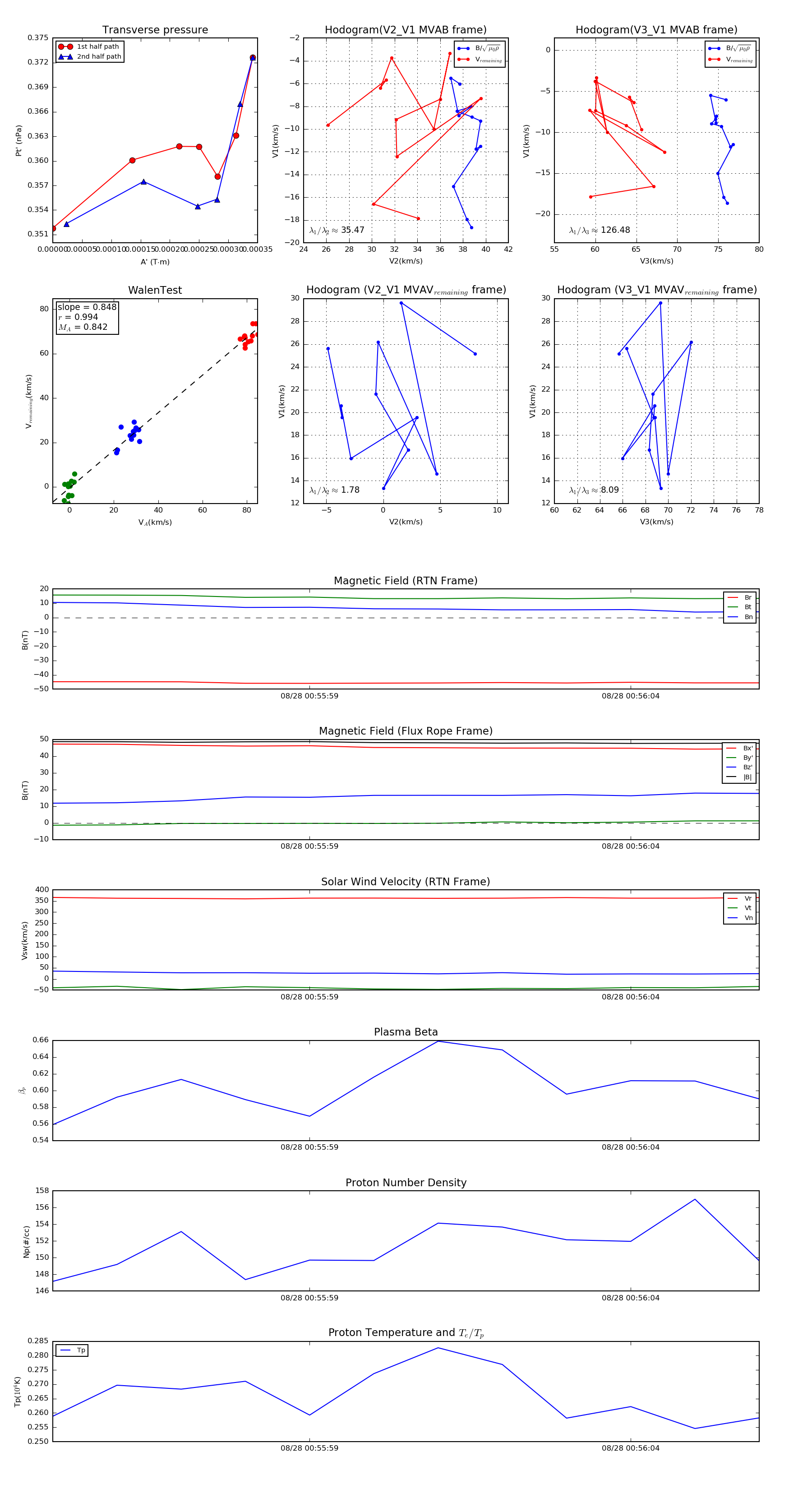
Task: Click the "Vsw(km/s)" y-axis label
Action: click(x=24, y=940)
